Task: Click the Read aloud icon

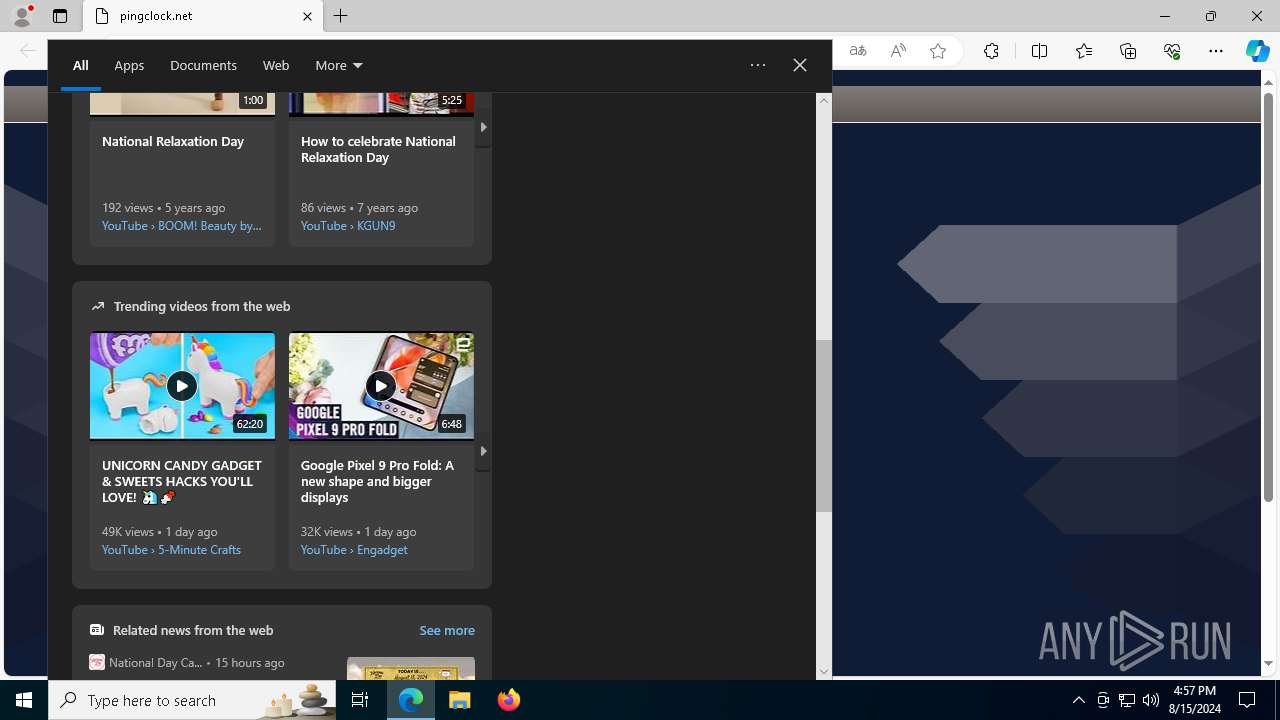Action: click(x=898, y=51)
